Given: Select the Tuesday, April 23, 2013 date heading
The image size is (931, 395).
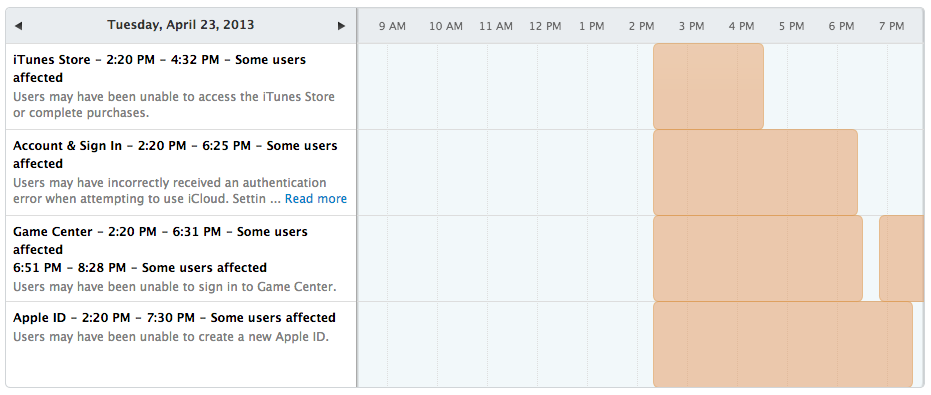Looking at the screenshot, I should point(180,25).
